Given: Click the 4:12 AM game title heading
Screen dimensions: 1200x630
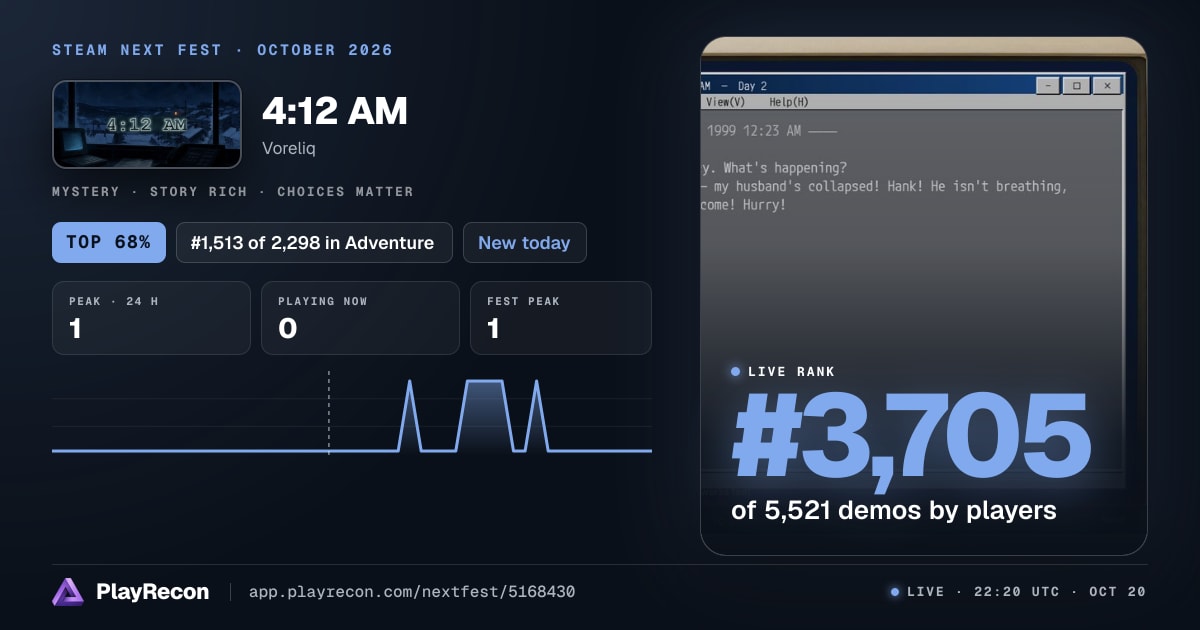Looking at the screenshot, I should point(335,111).
